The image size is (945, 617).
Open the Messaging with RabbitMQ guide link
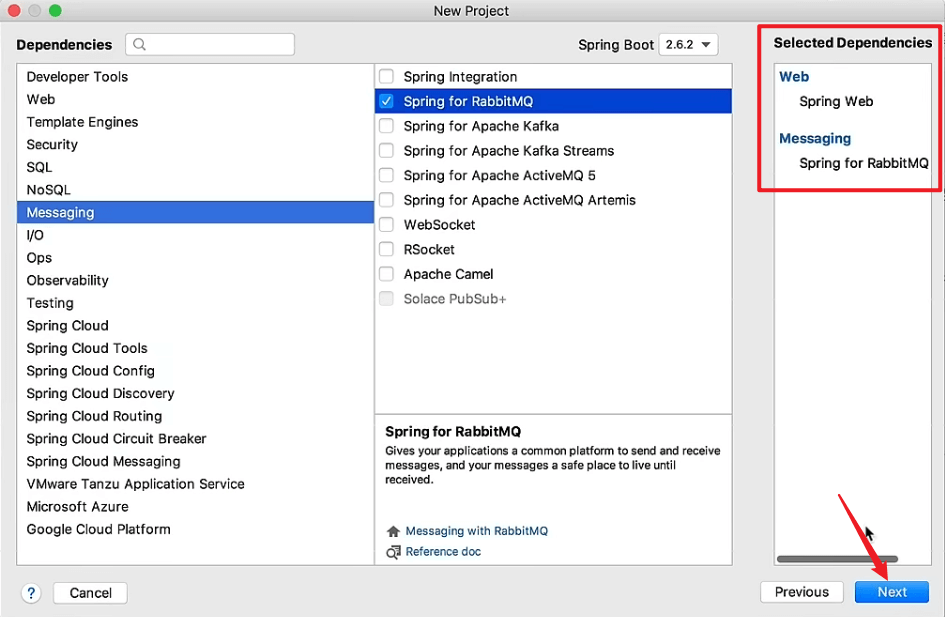(x=476, y=531)
